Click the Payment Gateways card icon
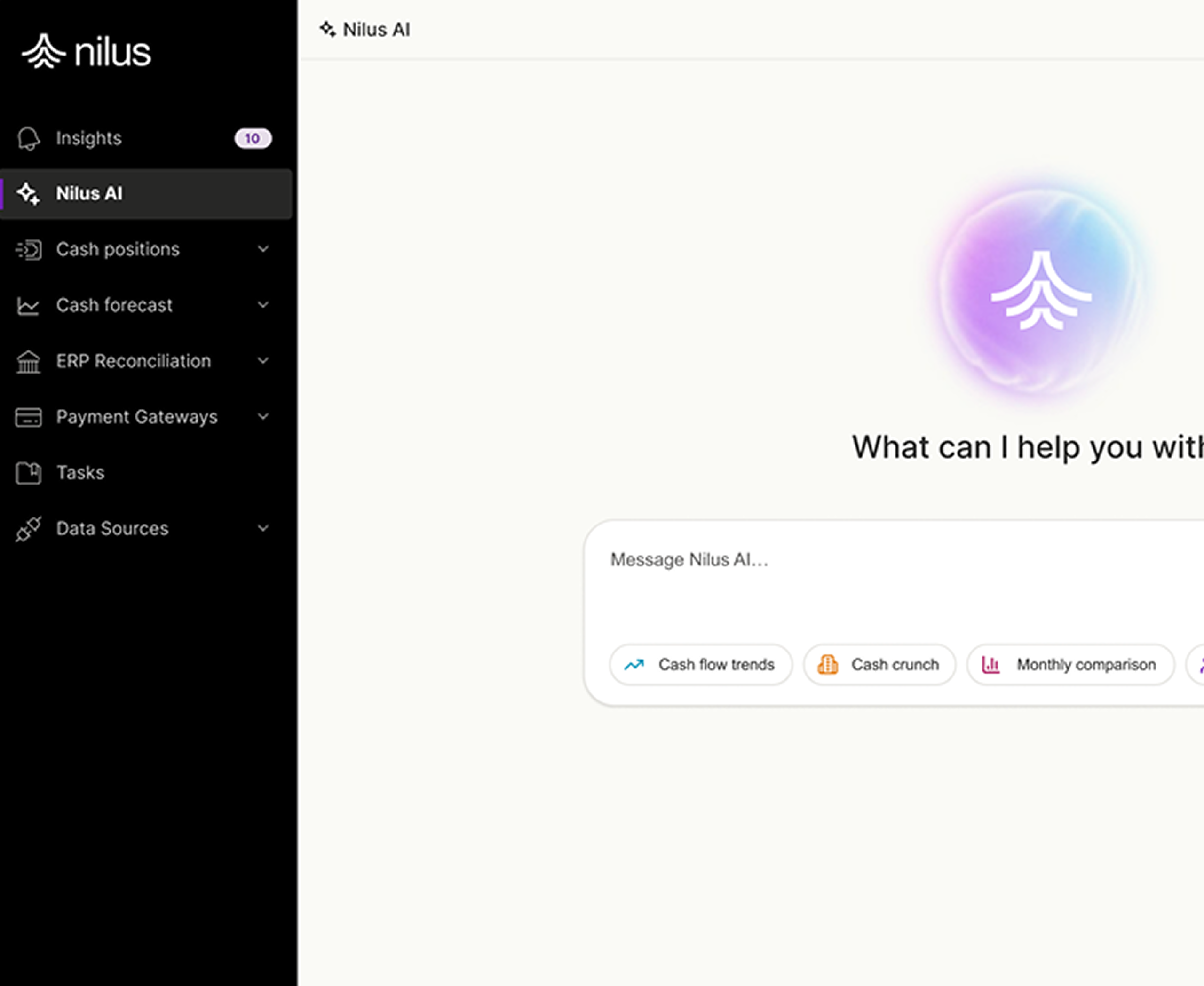This screenshot has width=1204, height=986. pyautogui.click(x=28, y=417)
